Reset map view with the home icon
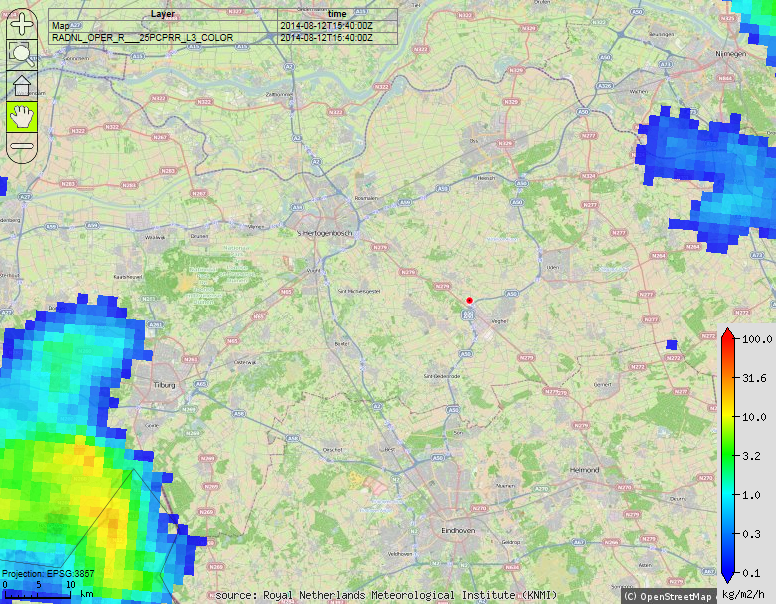776x604 pixels. pyautogui.click(x=22, y=86)
